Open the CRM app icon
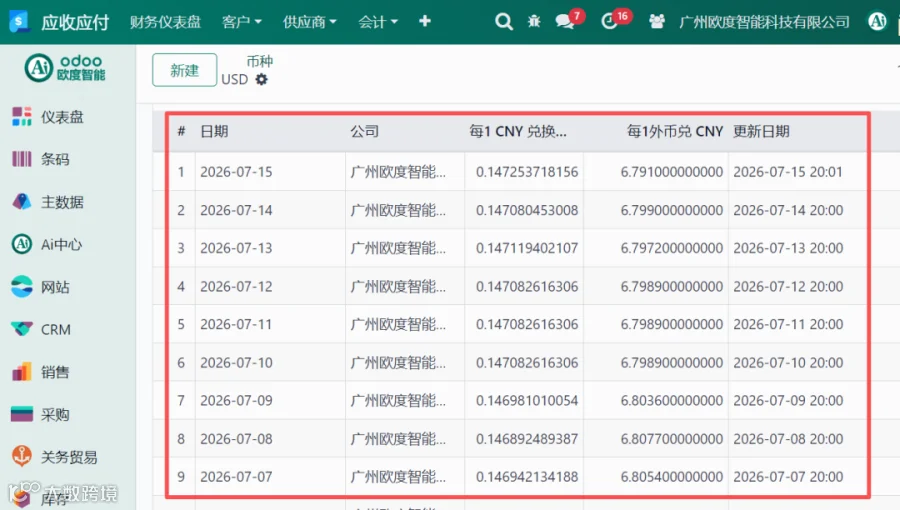 coord(22,329)
